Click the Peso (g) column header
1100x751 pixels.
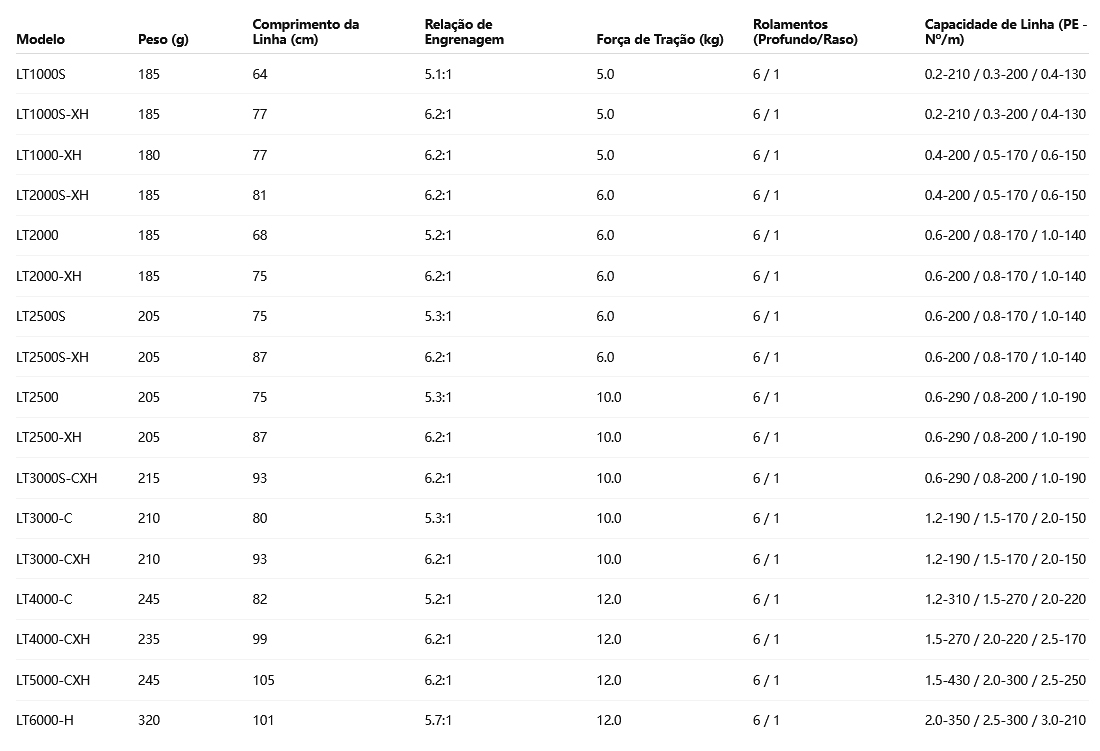pyautogui.click(x=163, y=40)
